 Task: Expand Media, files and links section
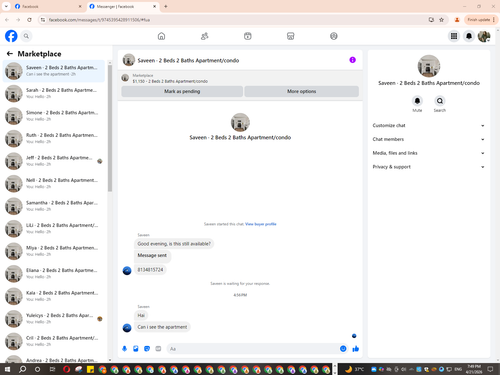point(428,153)
